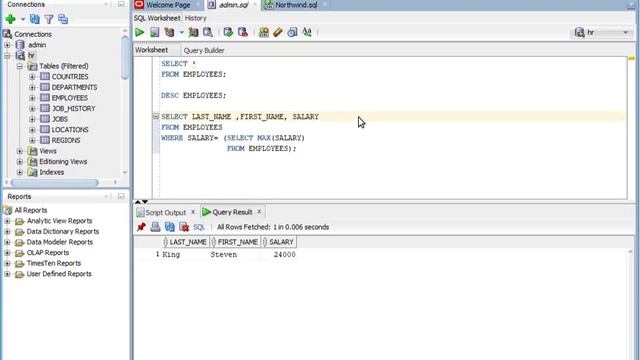Open the History tab
This screenshot has height=360, width=640.
(196, 18)
